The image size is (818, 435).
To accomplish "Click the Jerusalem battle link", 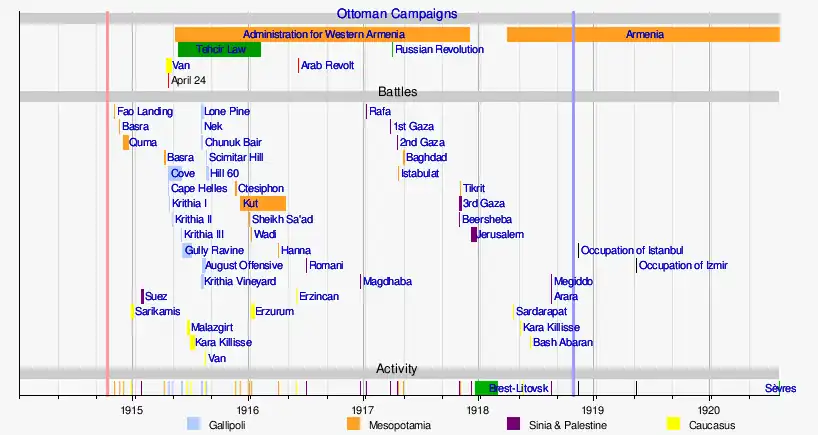I will (x=500, y=234).
